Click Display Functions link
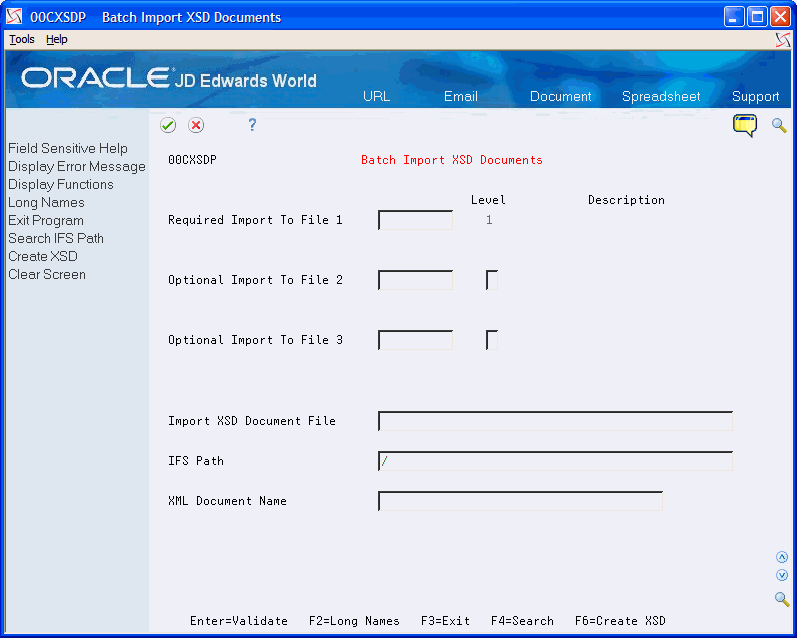 click(x=60, y=185)
